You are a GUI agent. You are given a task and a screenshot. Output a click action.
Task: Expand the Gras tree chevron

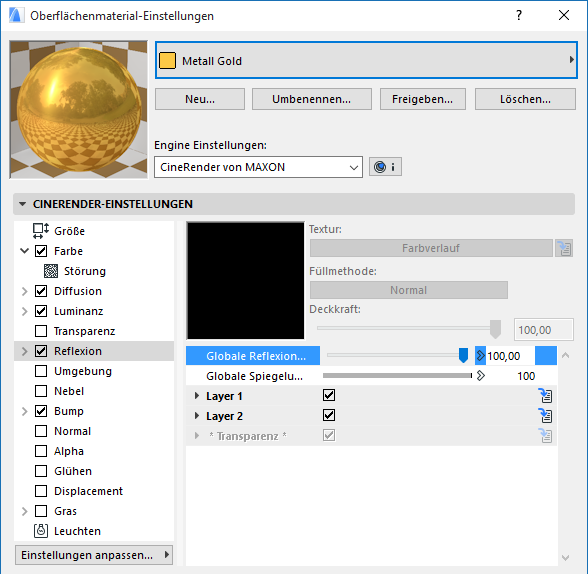[24, 511]
